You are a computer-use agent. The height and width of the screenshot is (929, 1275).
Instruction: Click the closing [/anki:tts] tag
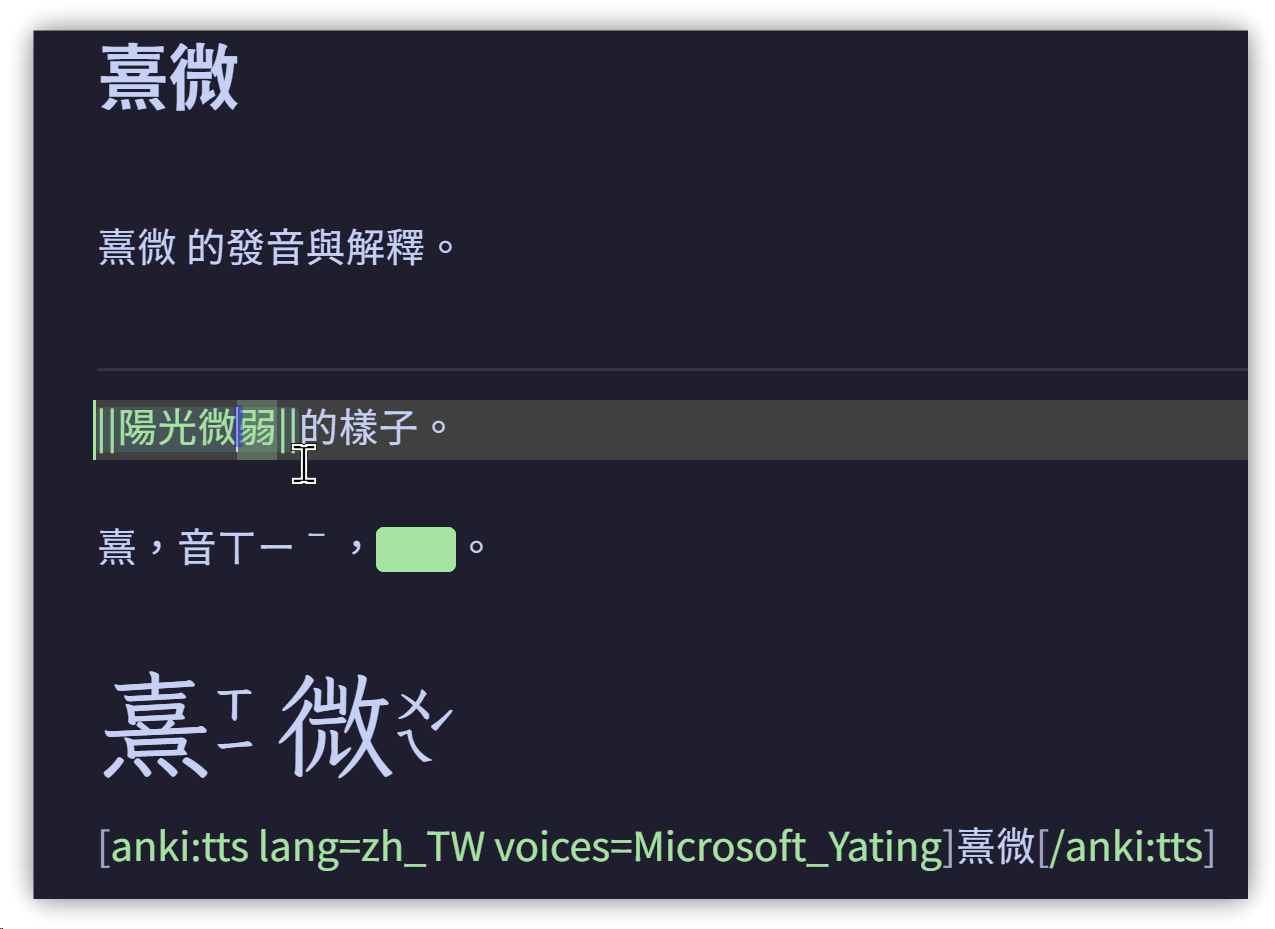click(1126, 847)
